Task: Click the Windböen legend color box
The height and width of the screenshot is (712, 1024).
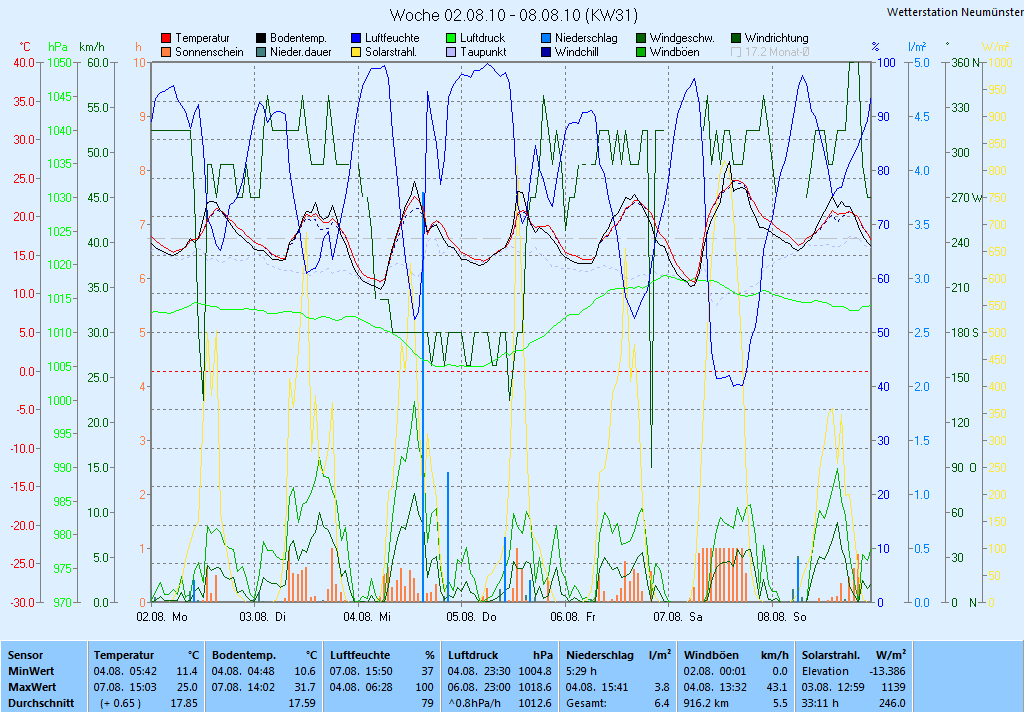Action: [641, 52]
